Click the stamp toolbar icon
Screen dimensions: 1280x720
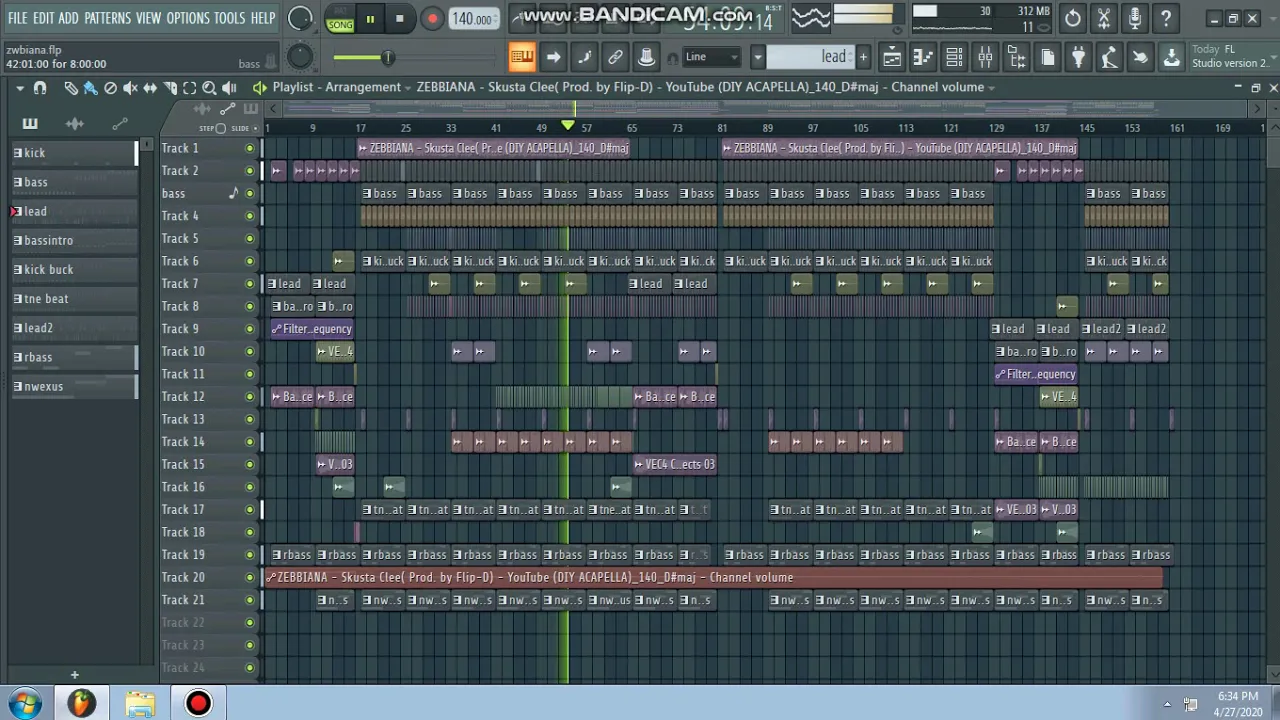[x=647, y=57]
